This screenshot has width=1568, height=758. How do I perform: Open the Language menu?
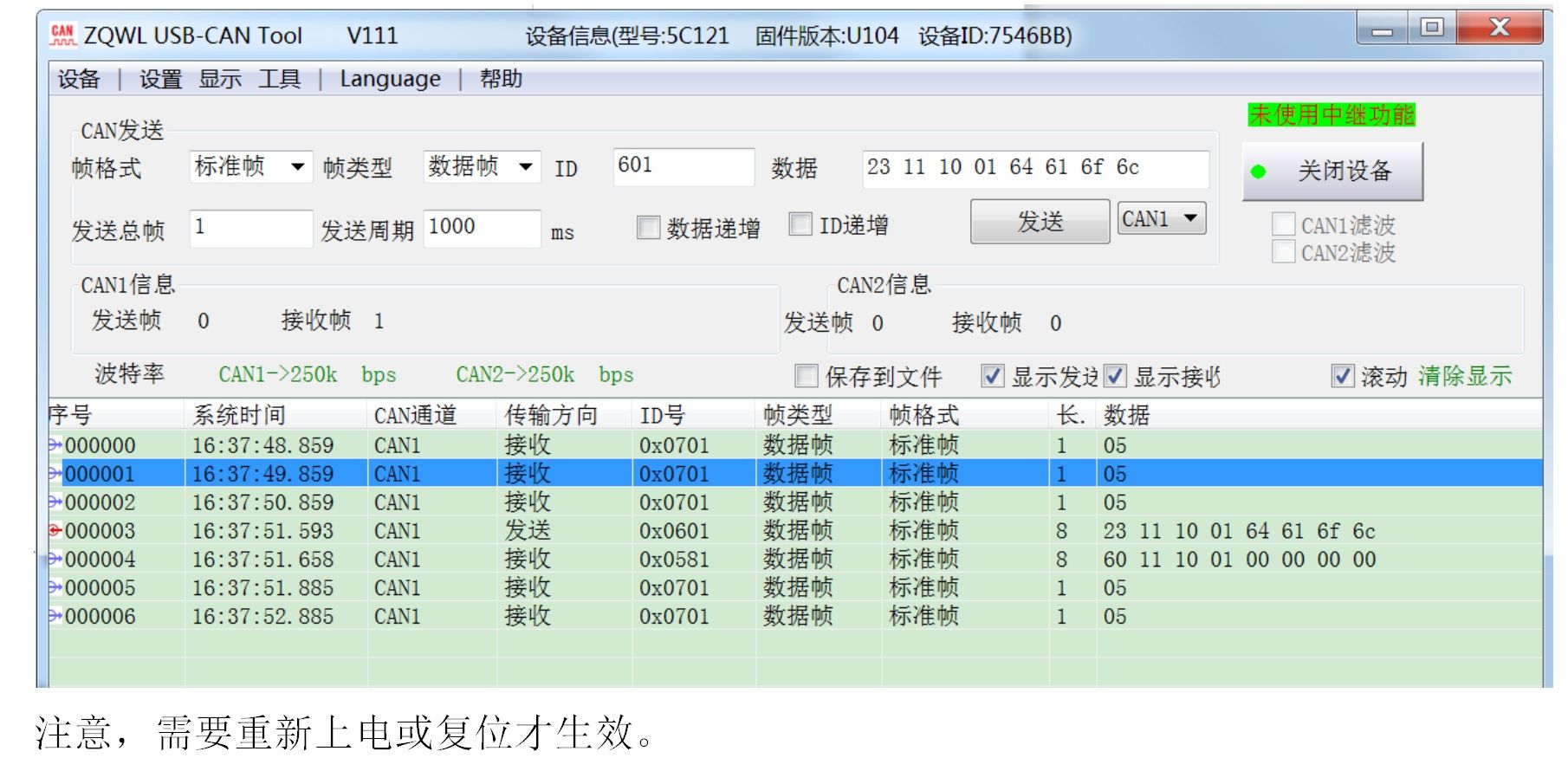390,79
